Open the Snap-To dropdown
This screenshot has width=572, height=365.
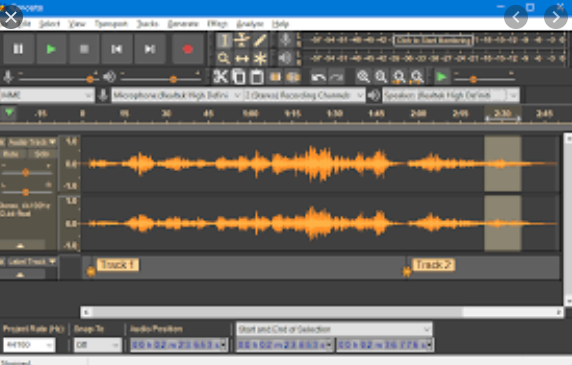coord(97,345)
